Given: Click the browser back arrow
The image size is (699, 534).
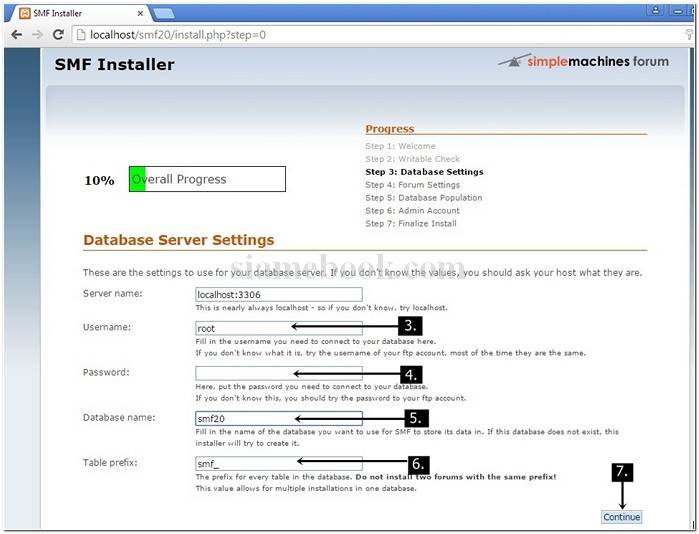Looking at the screenshot, I should tap(17, 34).
